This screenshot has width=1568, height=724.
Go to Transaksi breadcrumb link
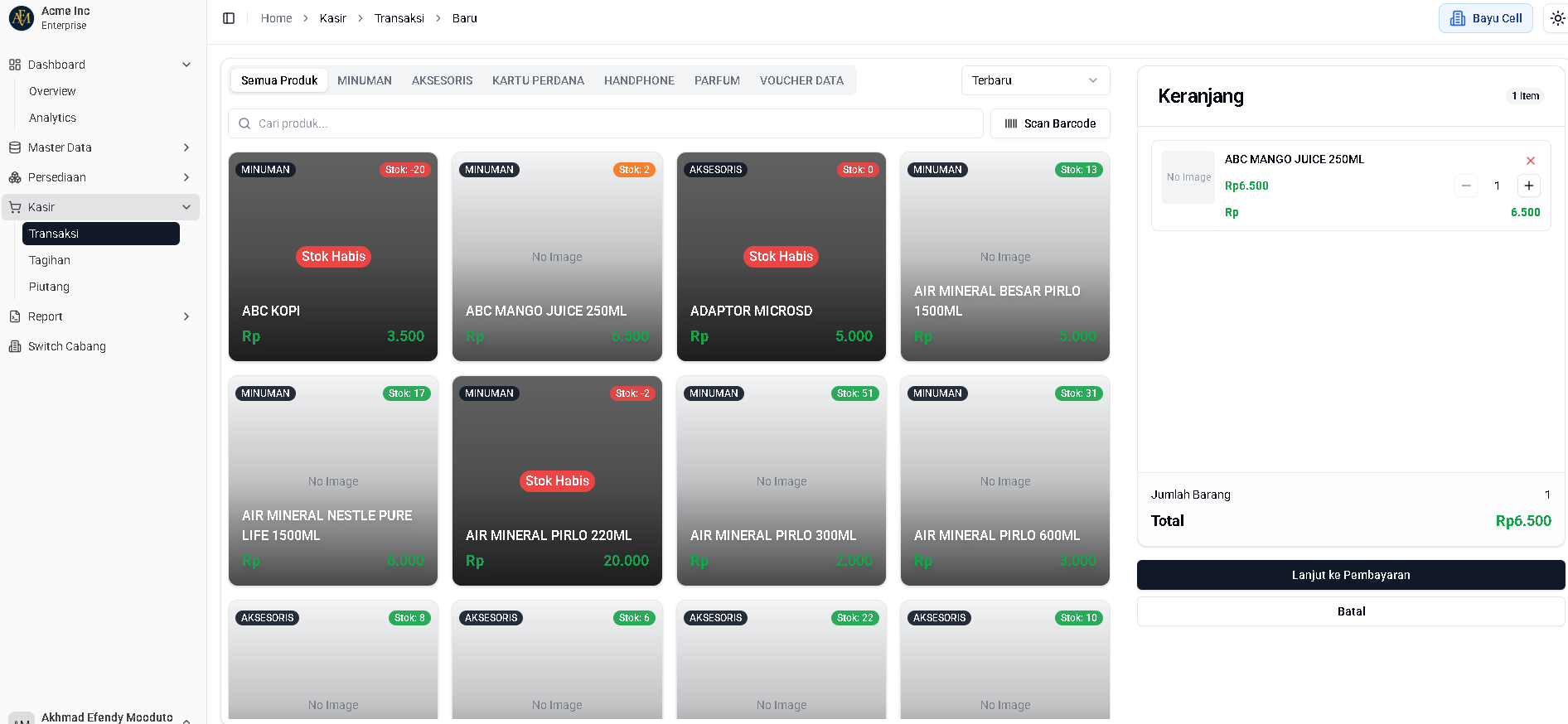(399, 18)
